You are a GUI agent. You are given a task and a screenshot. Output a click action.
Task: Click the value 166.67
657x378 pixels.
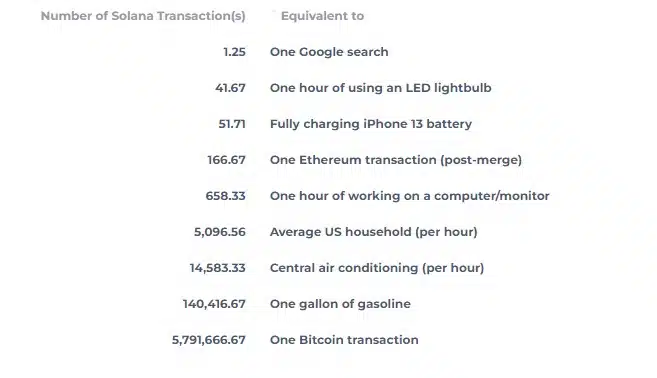pyautogui.click(x=227, y=160)
